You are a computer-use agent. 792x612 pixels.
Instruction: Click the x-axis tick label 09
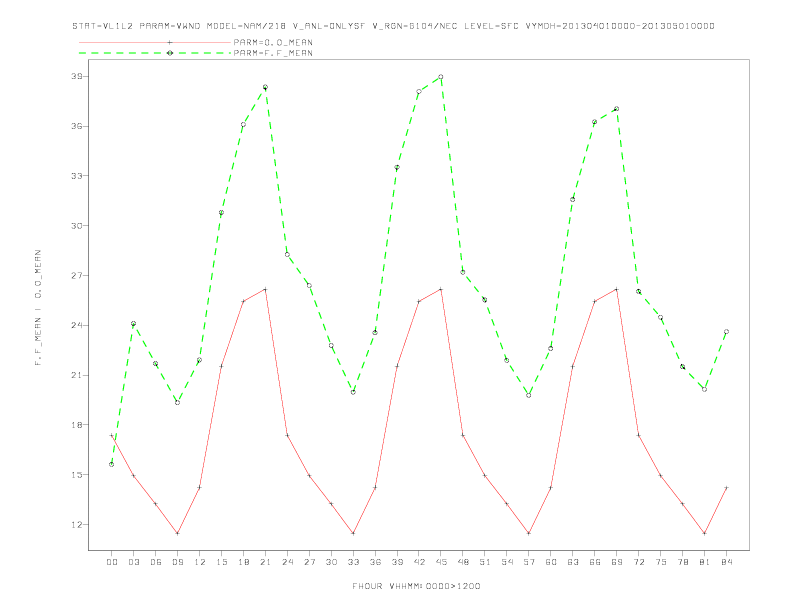tap(177, 562)
